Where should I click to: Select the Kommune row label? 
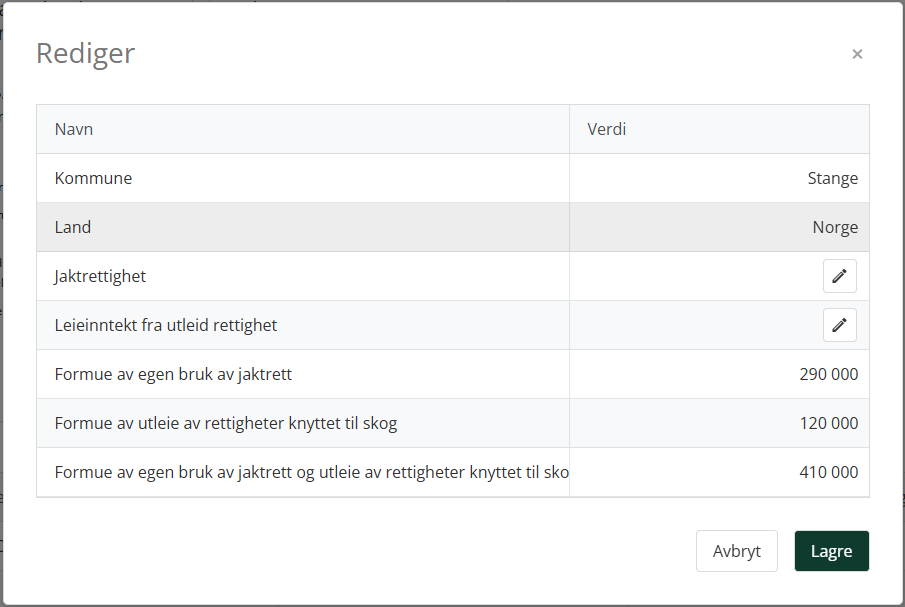(x=94, y=178)
